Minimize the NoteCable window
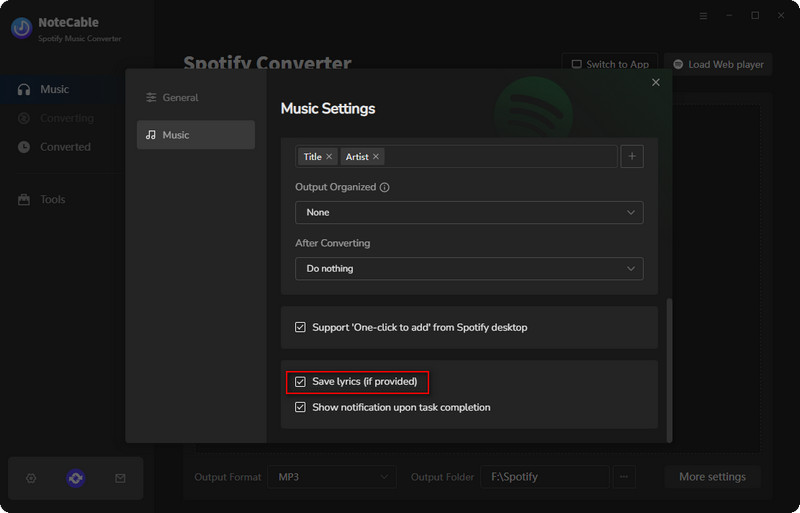This screenshot has width=800, height=513. [x=729, y=16]
